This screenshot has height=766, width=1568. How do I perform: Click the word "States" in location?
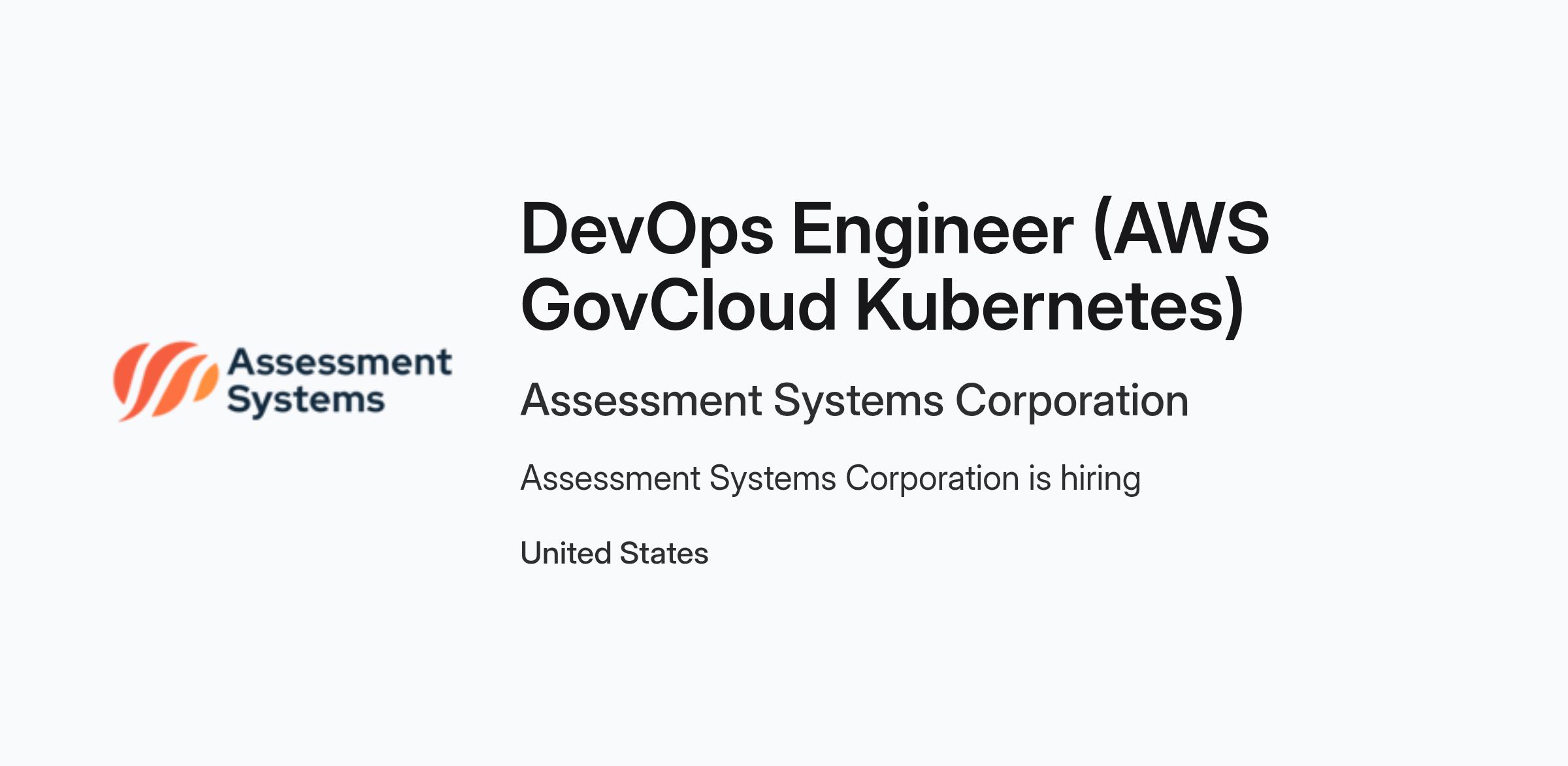tap(664, 553)
